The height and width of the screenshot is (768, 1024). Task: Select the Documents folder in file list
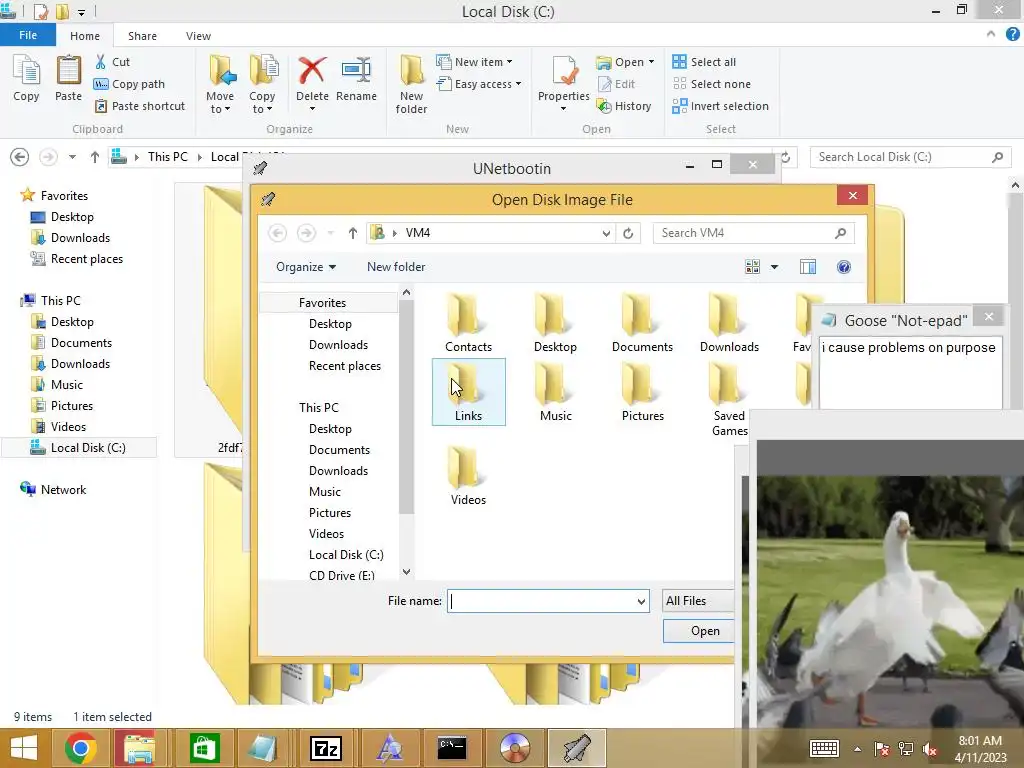point(642,323)
